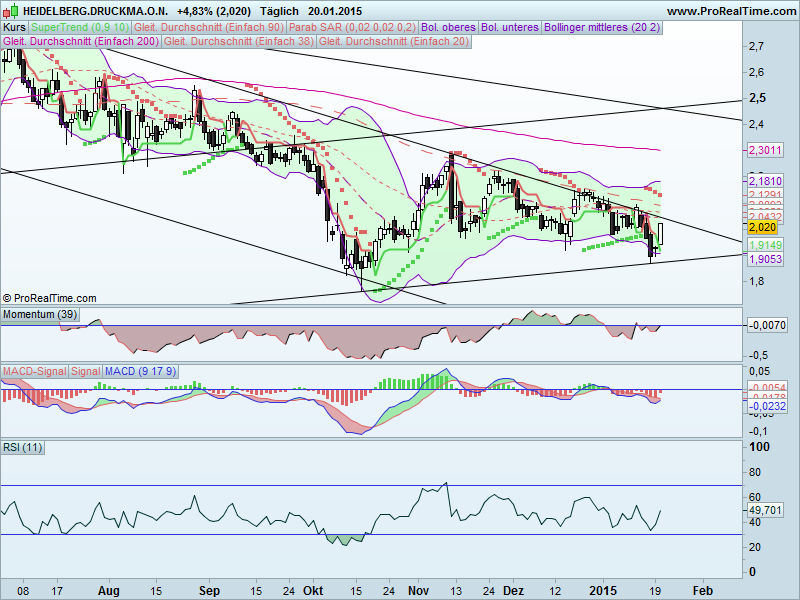Click the RSI value 49,701
800x600 pixels.
pyautogui.click(x=765, y=510)
